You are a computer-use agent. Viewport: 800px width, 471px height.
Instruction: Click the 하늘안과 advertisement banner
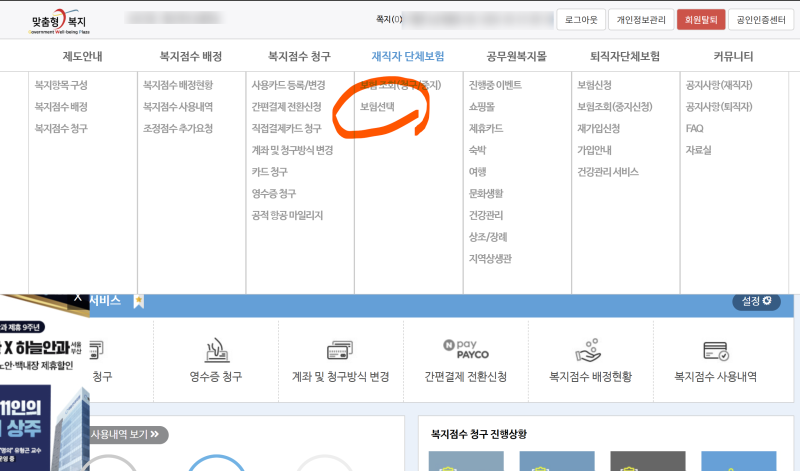point(43,383)
